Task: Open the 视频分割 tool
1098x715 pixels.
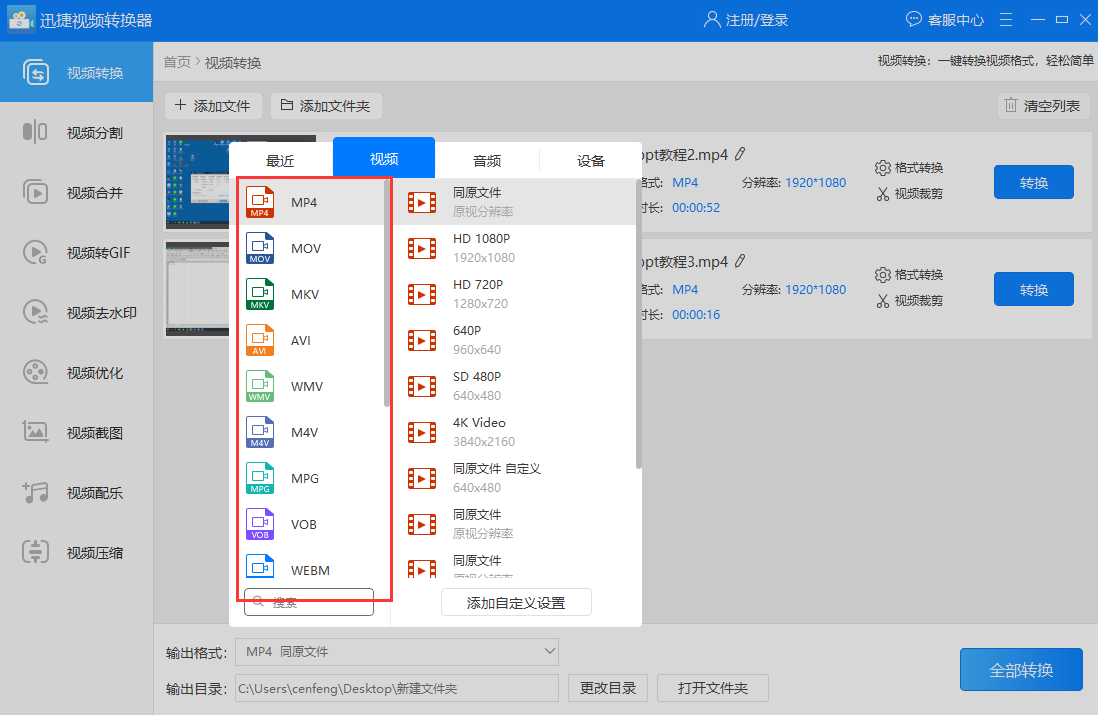Action: (76, 132)
